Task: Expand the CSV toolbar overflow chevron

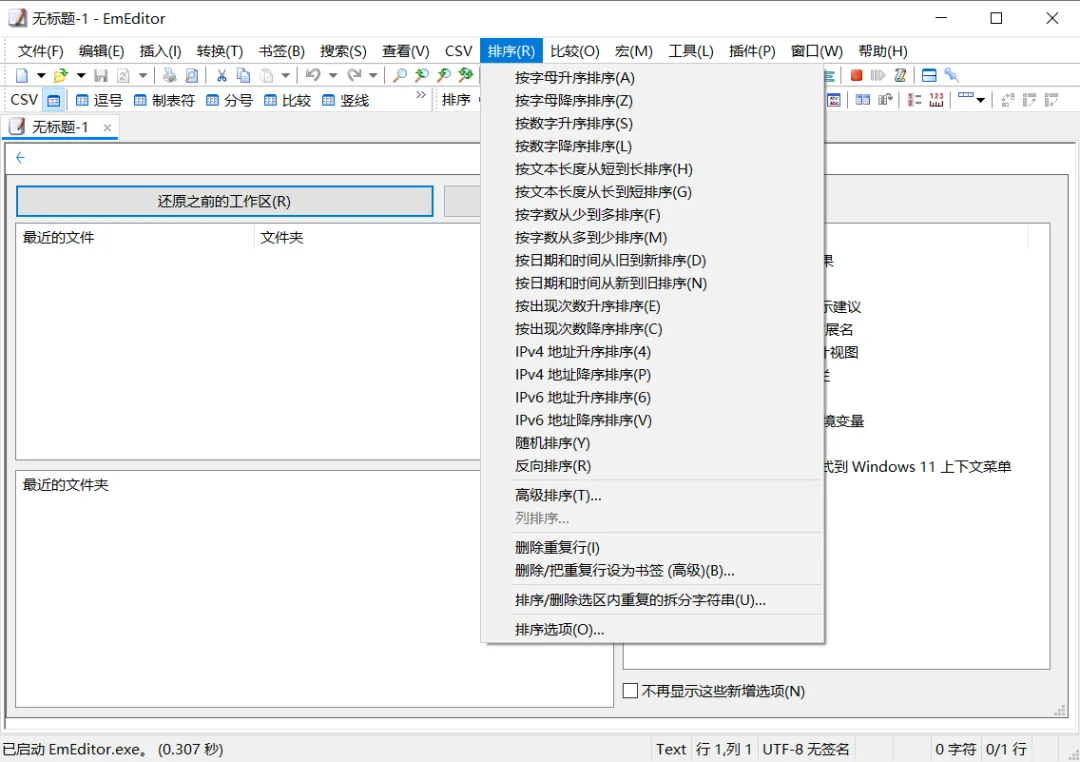Action: [421, 96]
